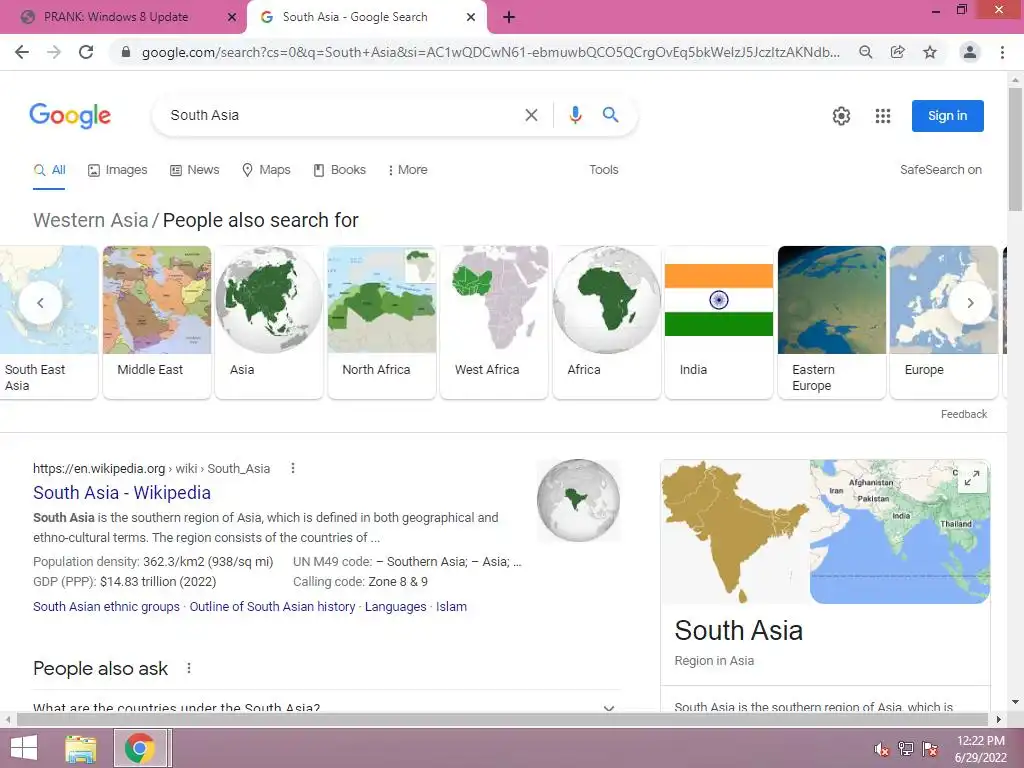Click muted volume tray icon
Screen dimensions: 1024x768
(882, 748)
